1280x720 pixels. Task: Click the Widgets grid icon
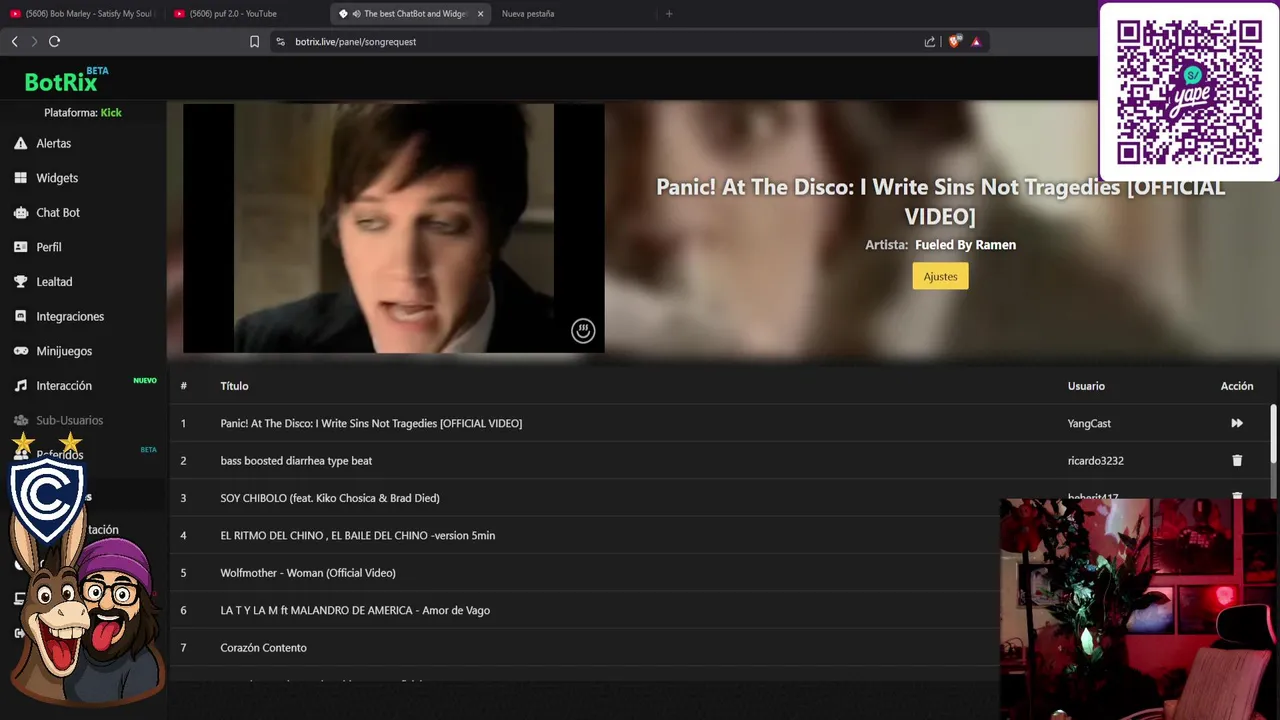coord(20,178)
